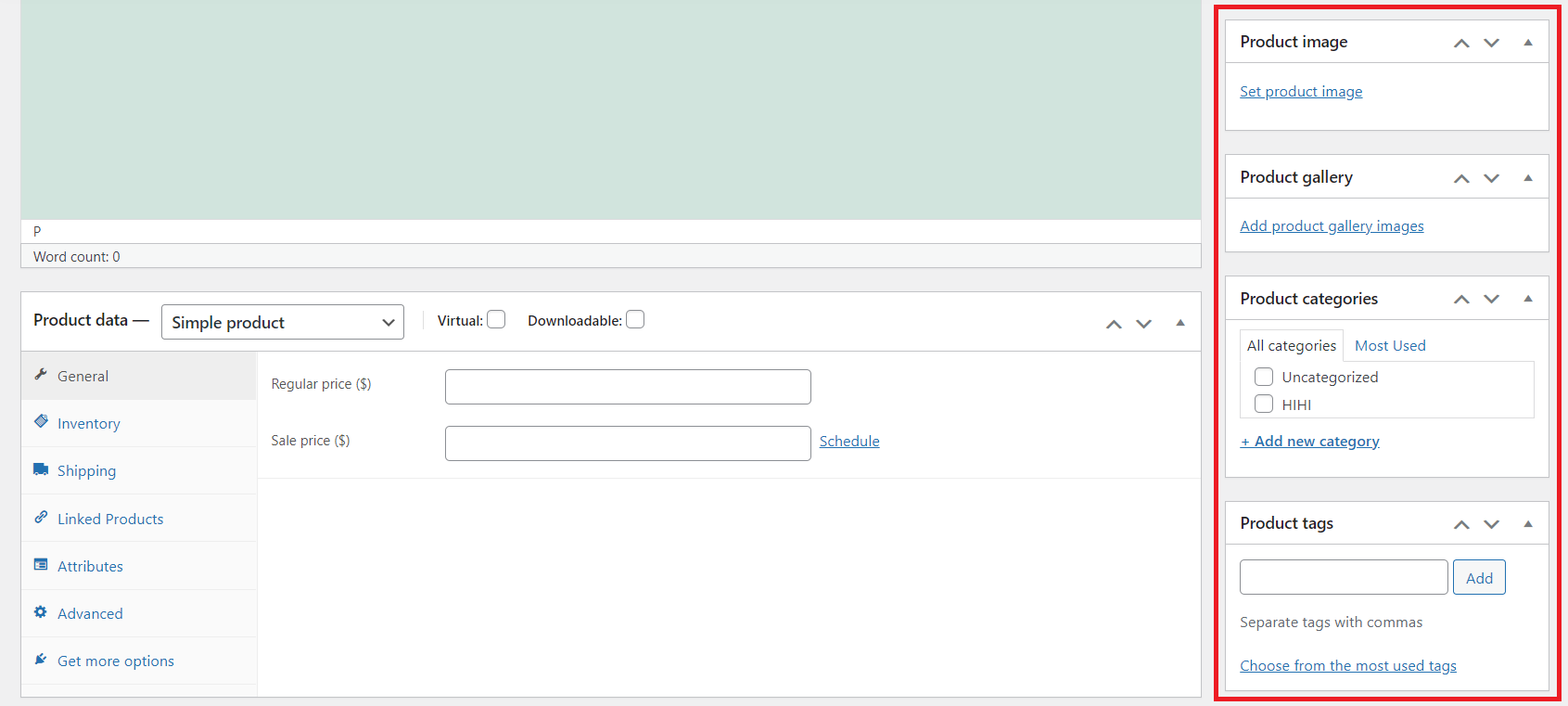This screenshot has width=1568, height=706.
Task: Move Product data panel up
Action: [x=1114, y=324]
